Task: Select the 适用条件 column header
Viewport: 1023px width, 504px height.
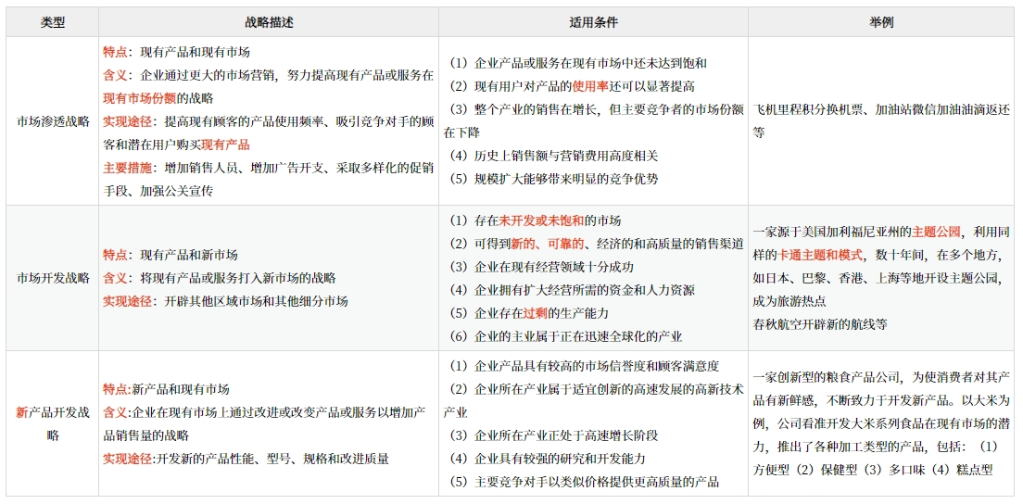Action: [x=593, y=21]
